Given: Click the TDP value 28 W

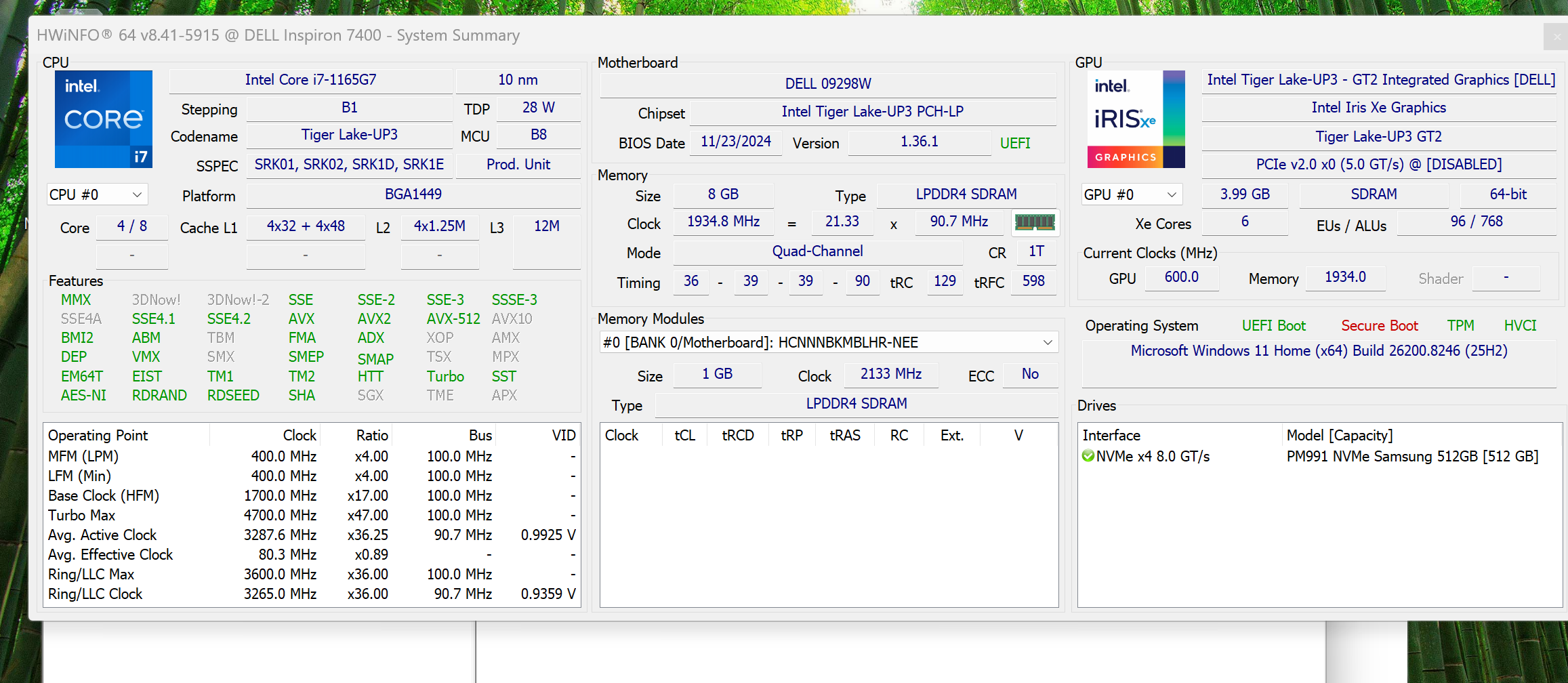Looking at the screenshot, I should [x=539, y=108].
